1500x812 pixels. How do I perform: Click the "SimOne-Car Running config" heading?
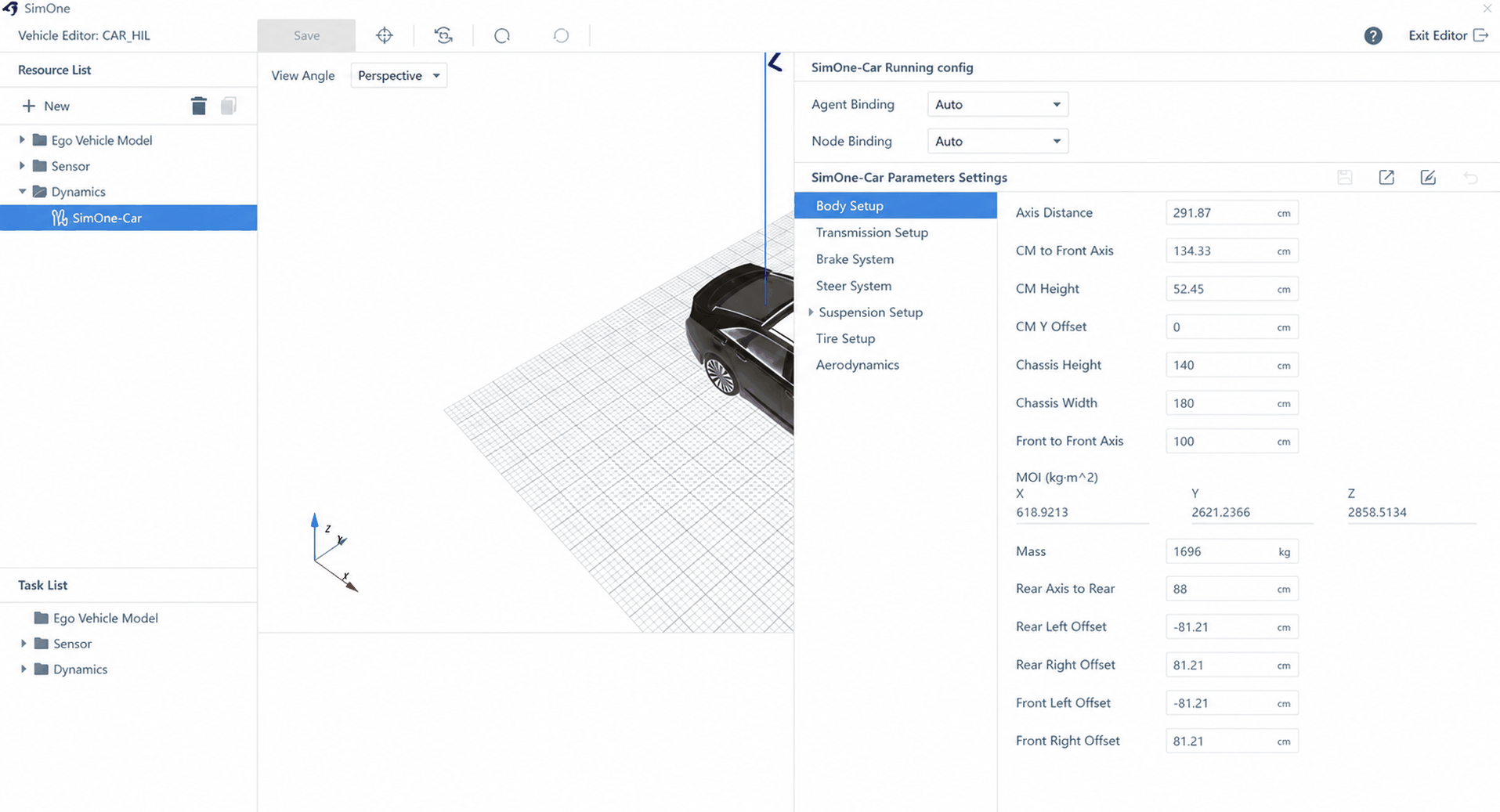tap(892, 67)
